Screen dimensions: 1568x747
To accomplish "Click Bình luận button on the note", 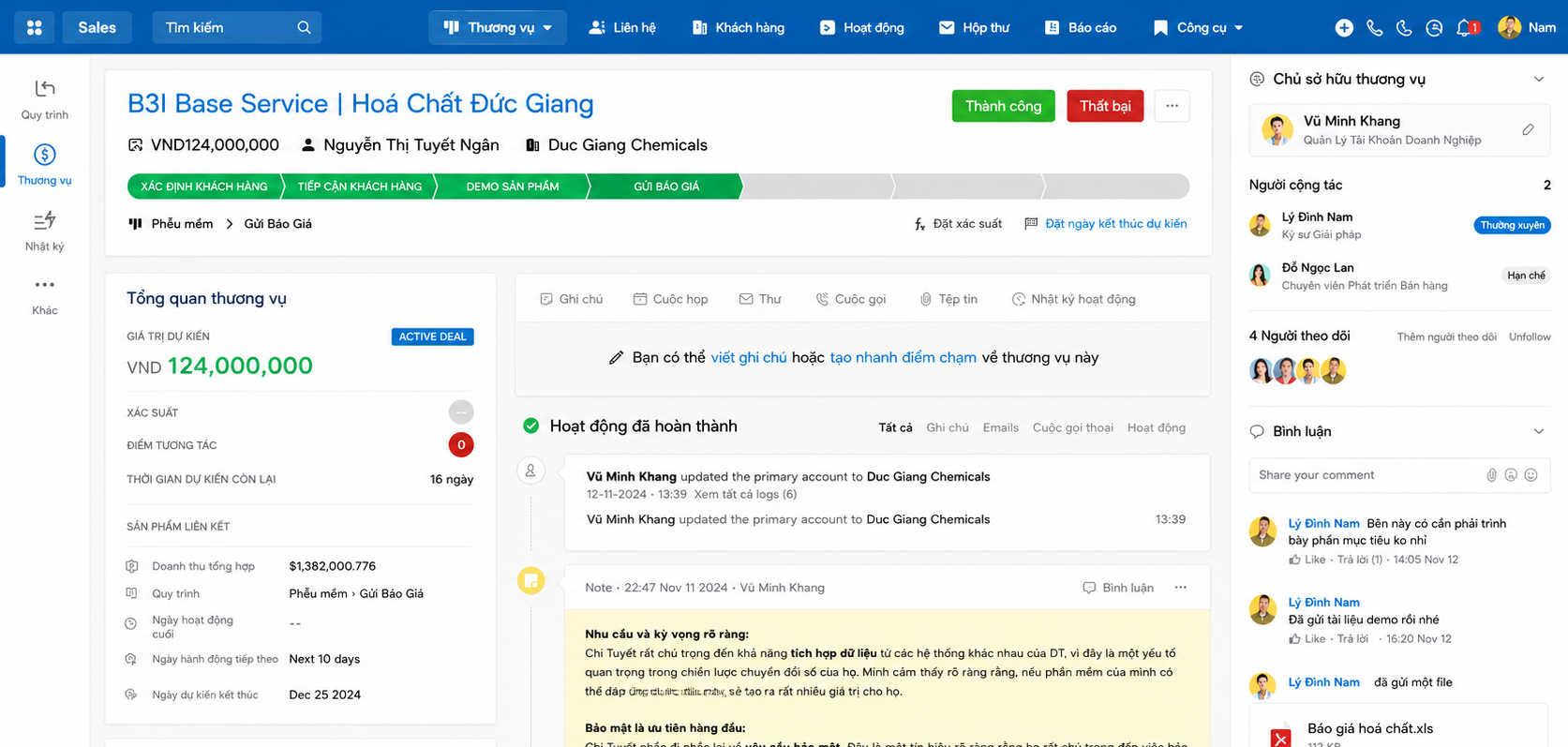I will click(1118, 588).
